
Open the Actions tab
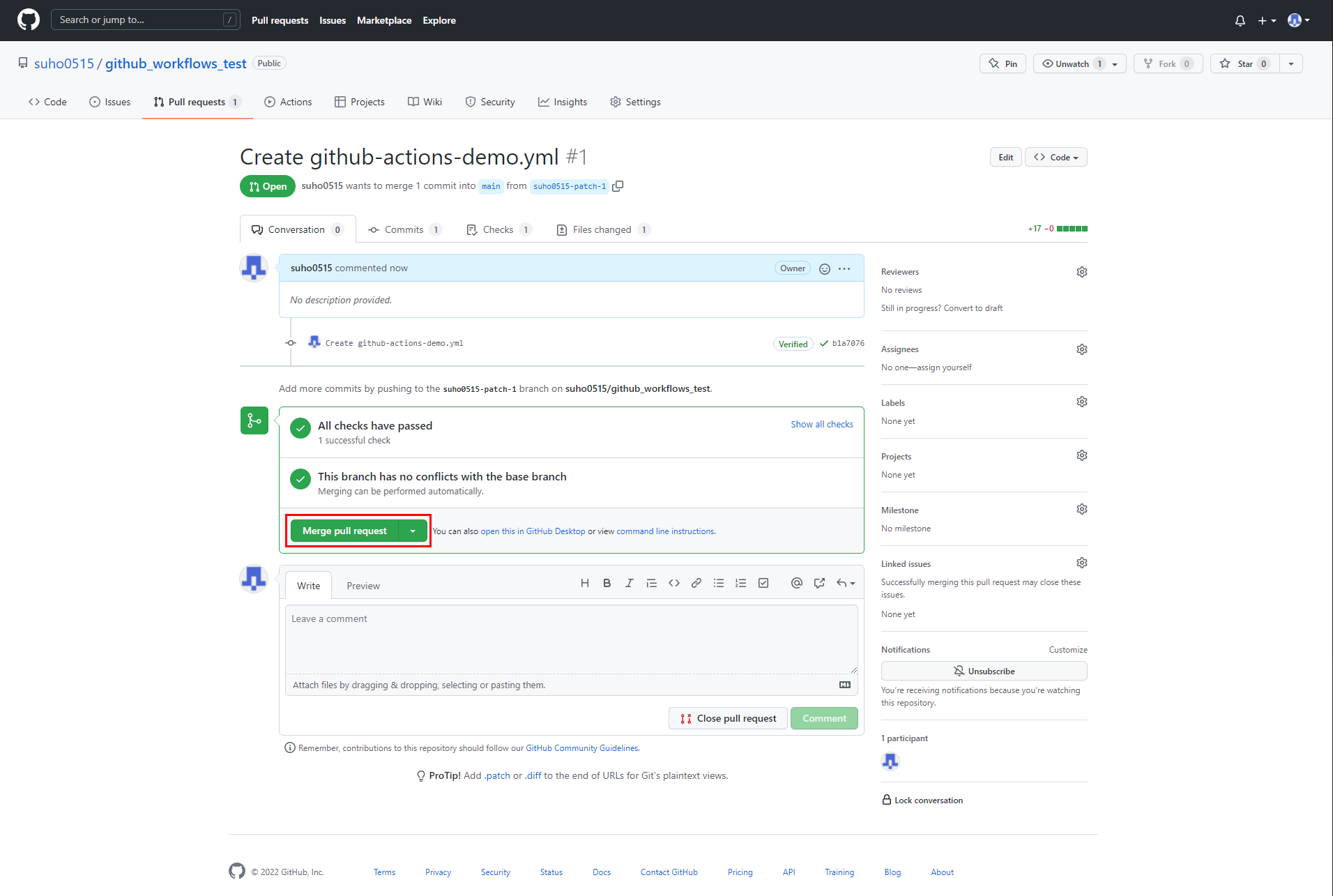288,102
